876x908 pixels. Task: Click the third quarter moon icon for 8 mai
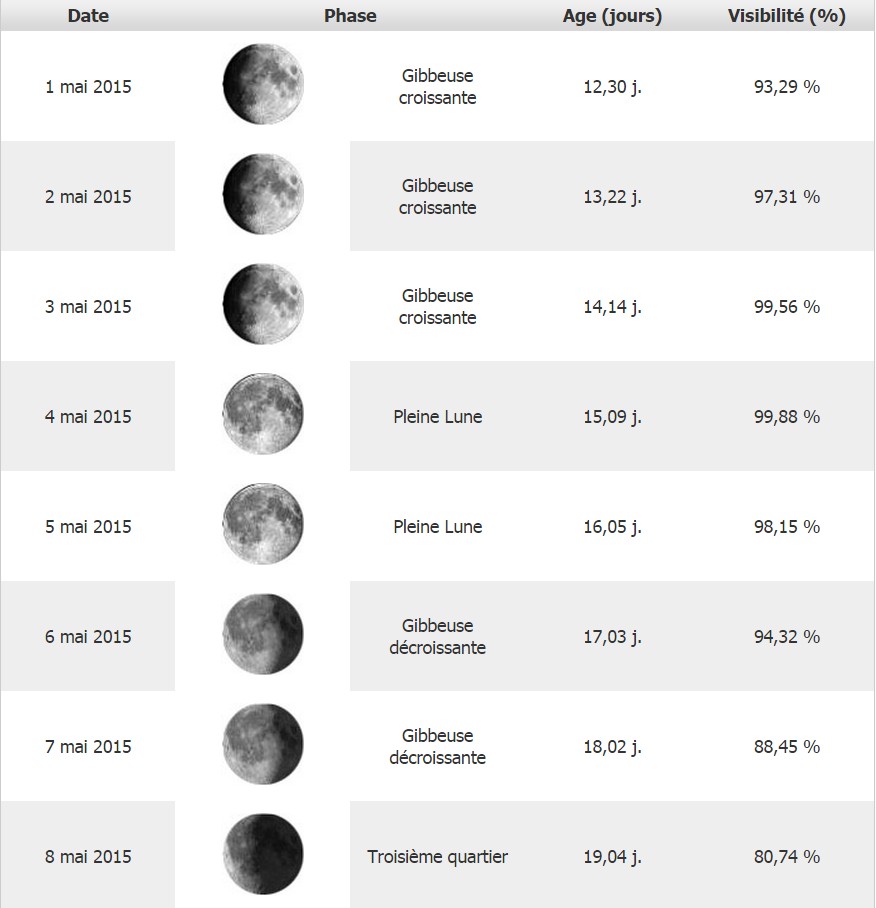(x=263, y=854)
